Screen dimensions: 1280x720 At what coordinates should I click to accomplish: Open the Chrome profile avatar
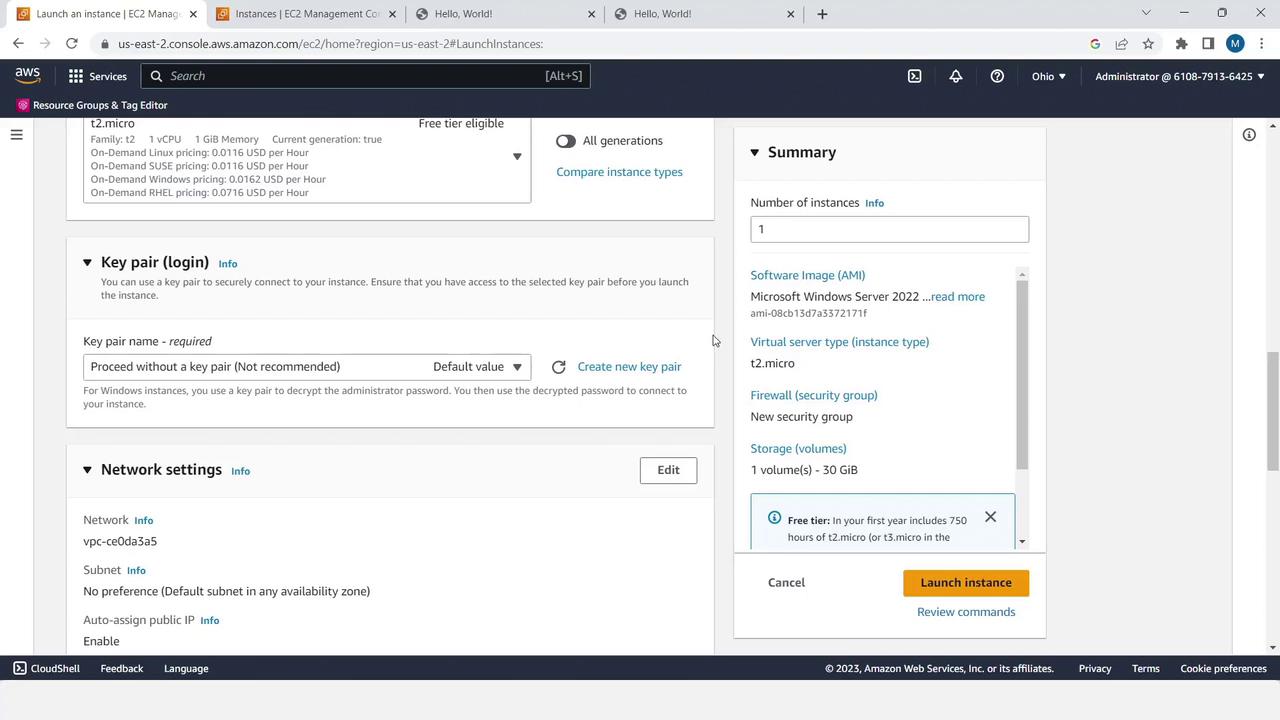1235,44
